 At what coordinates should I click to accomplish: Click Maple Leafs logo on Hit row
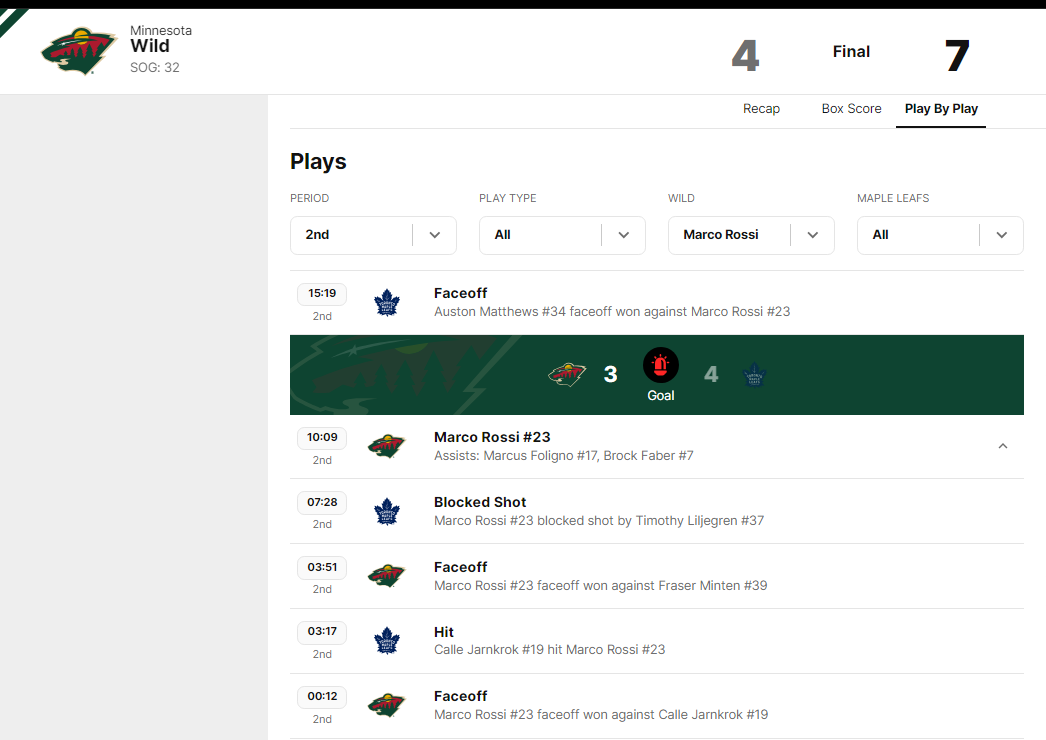(x=386, y=641)
